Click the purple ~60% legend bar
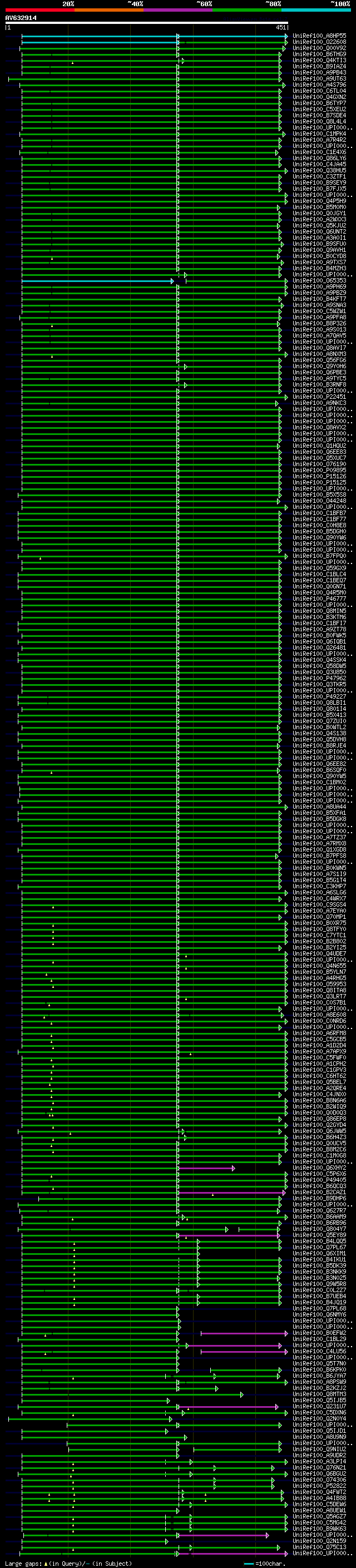The height and width of the screenshot is (1568, 356). 177,10
